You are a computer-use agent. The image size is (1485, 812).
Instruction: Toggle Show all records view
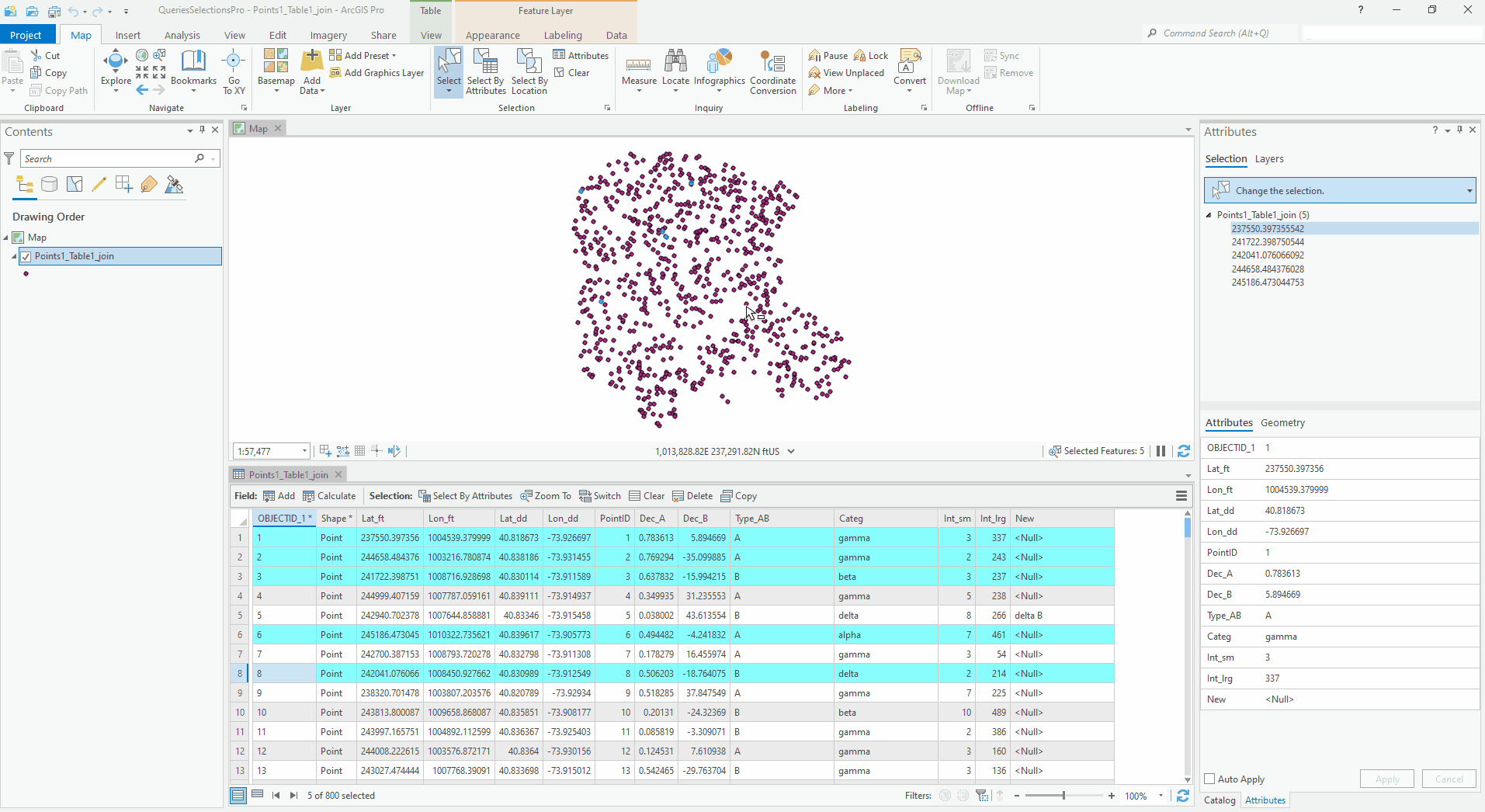point(238,795)
